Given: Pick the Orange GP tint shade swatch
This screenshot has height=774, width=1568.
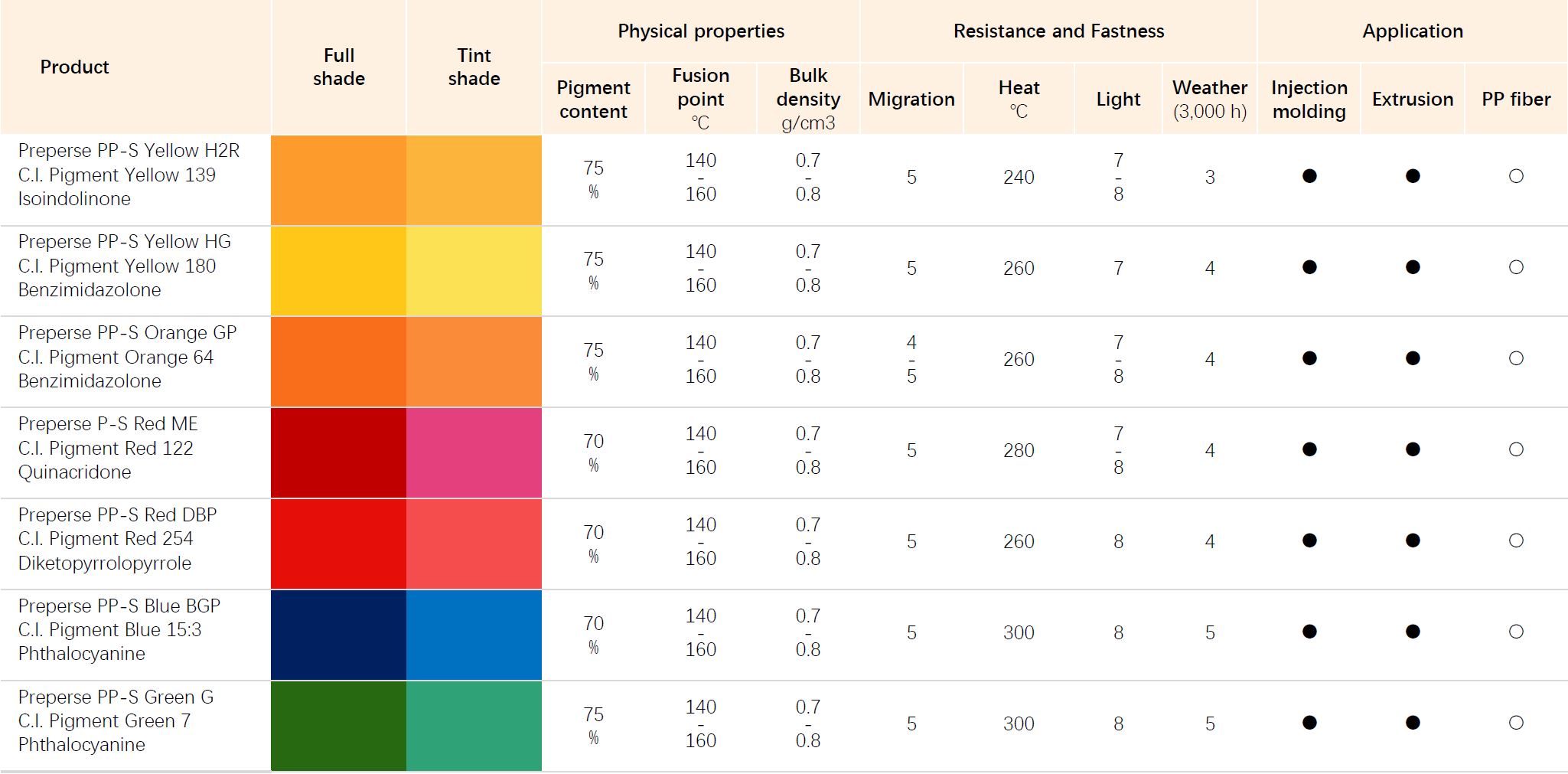Looking at the screenshot, I should pos(474,362).
